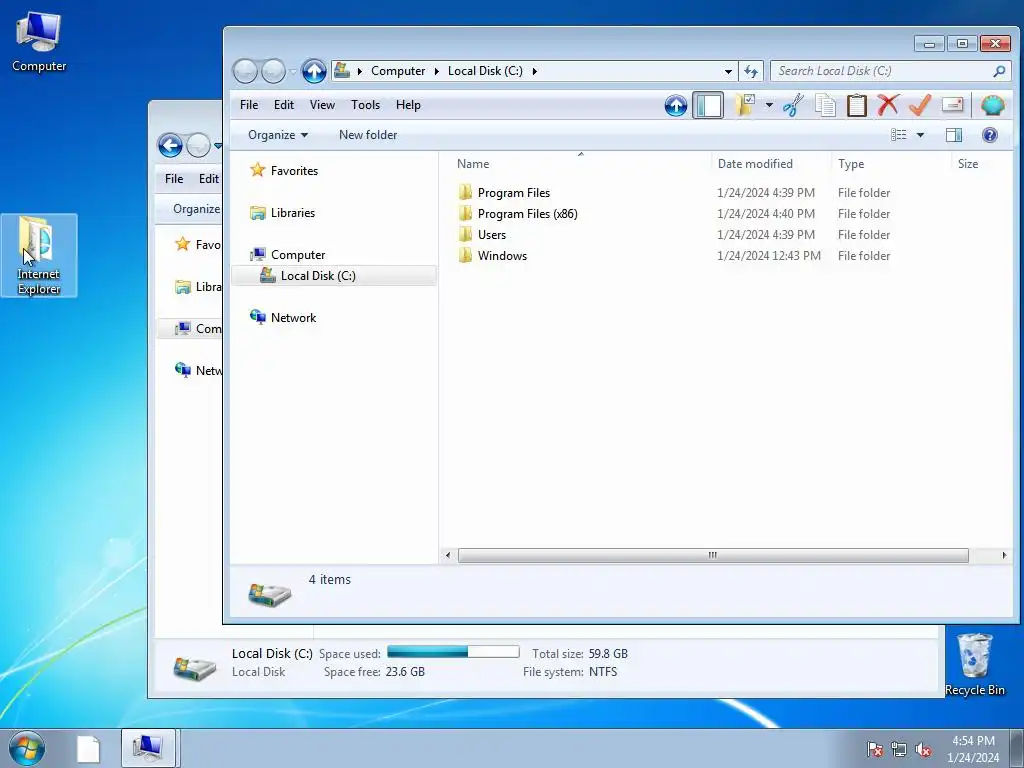Select the Users folder
The height and width of the screenshot is (768, 1024).
click(x=491, y=234)
